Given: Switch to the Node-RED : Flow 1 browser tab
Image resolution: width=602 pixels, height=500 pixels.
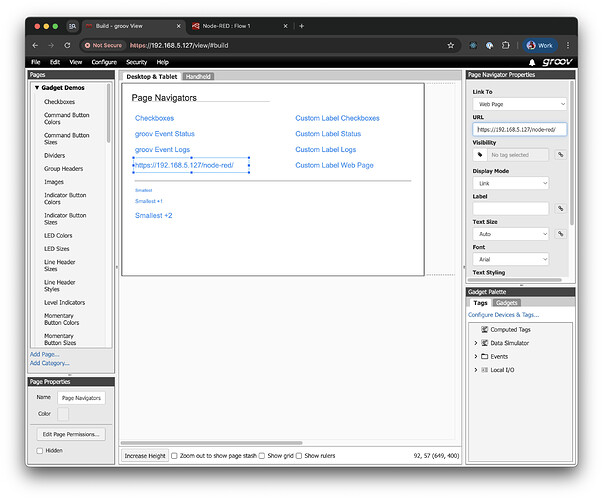Looking at the screenshot, I should pos(238,26).
